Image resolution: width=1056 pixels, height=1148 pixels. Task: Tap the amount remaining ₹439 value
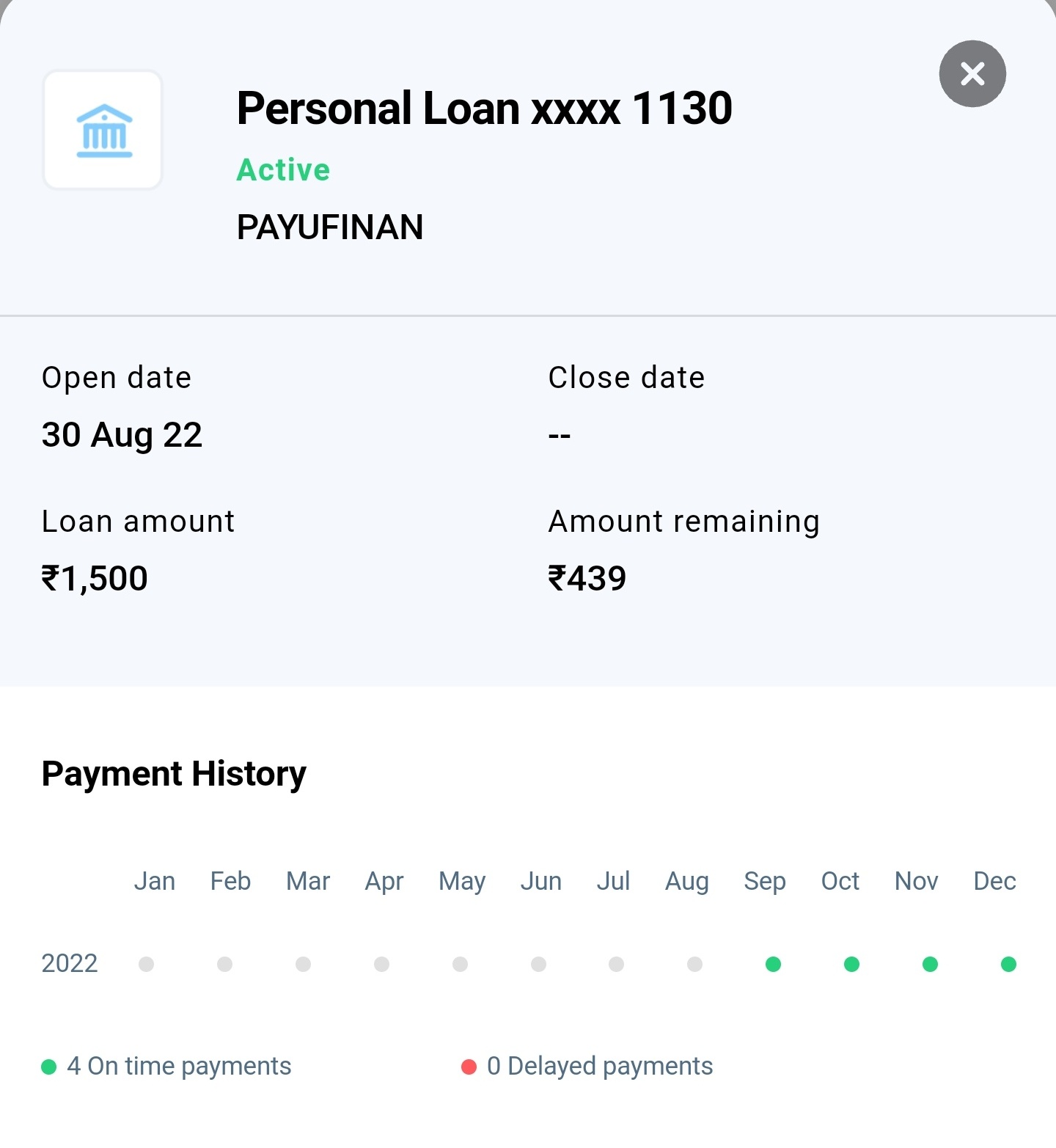coord(587,579)
